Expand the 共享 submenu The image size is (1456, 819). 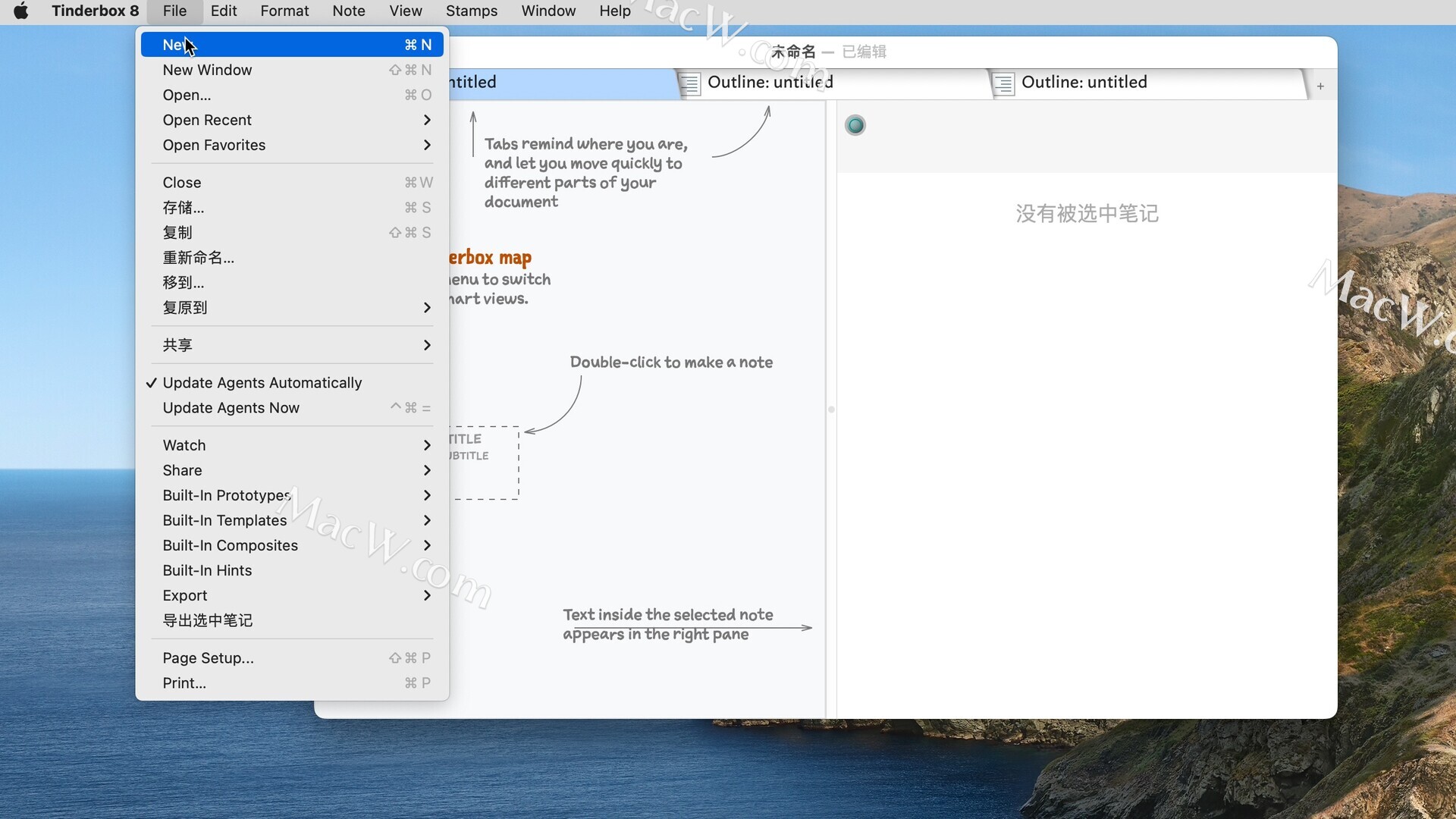[x=292, y=345]
